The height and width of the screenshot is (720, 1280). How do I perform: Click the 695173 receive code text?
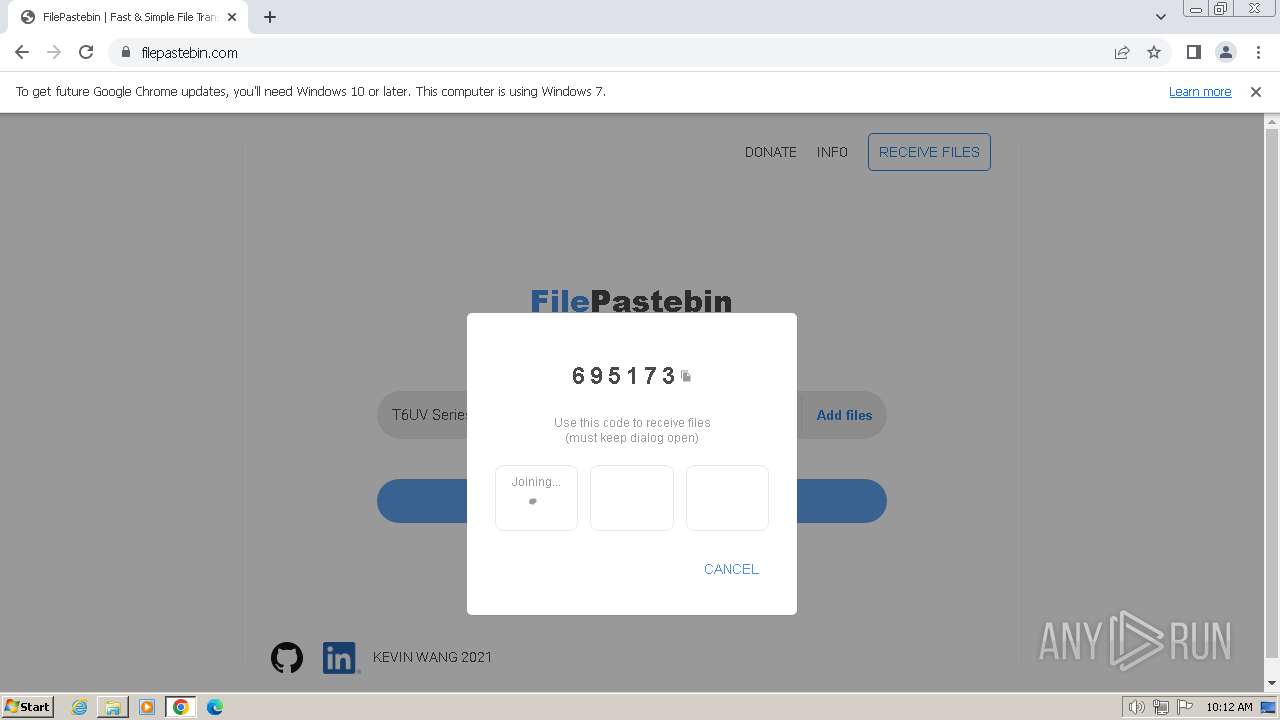point(624,376)
